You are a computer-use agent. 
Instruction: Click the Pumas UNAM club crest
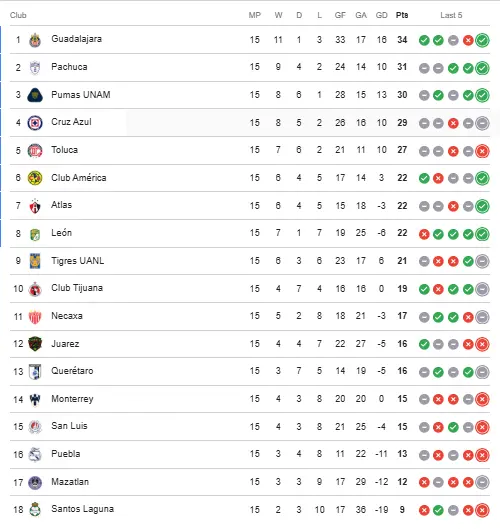[35, 95]
